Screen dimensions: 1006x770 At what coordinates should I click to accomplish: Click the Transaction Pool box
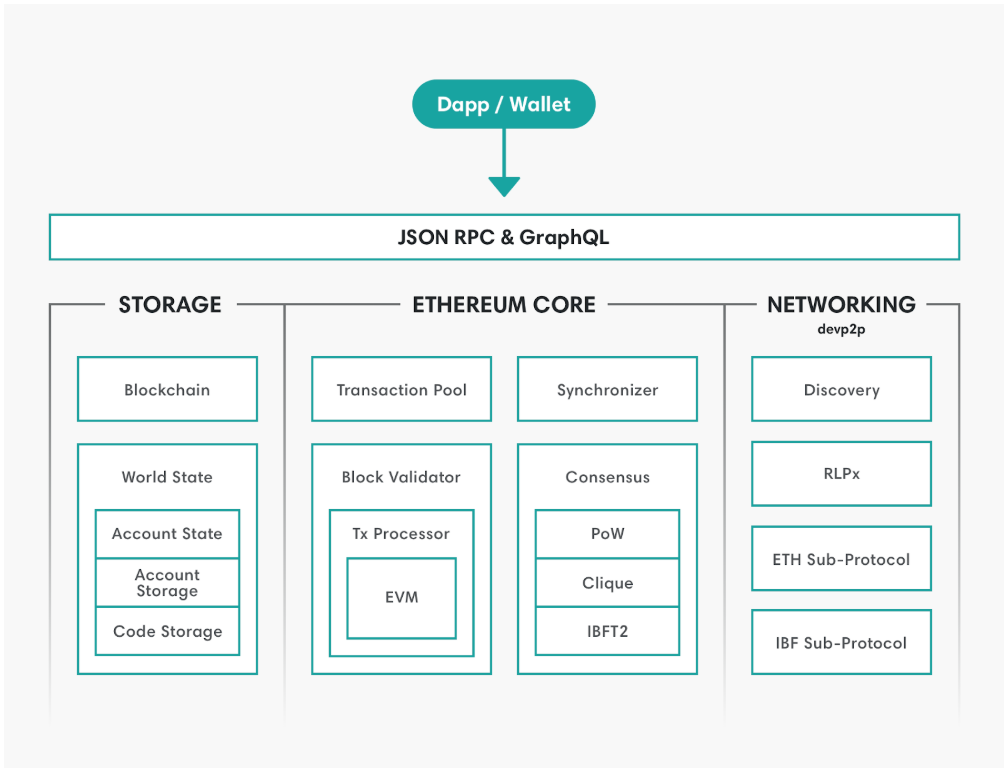coord(402,389)
